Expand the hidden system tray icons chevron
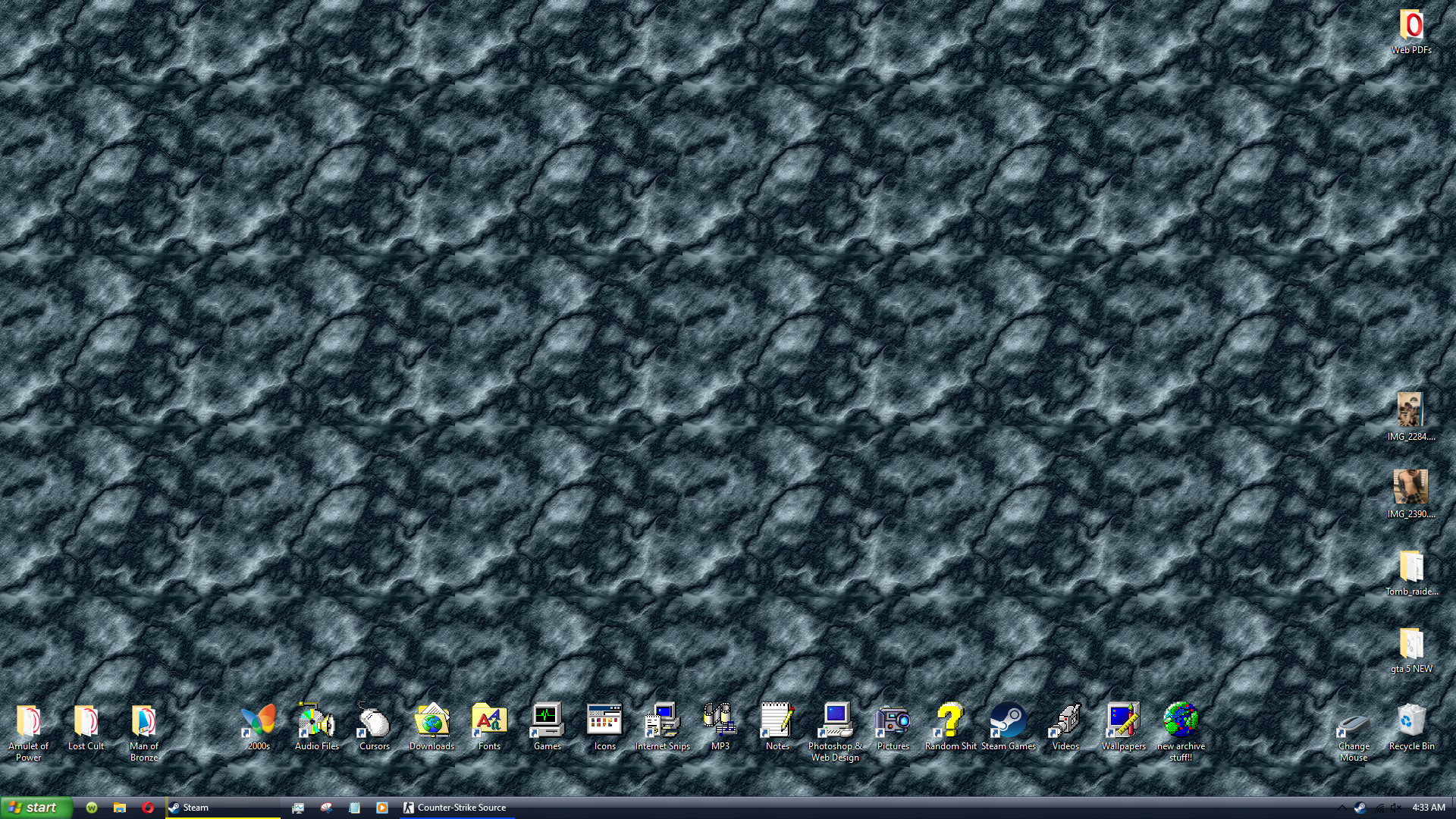Image resolution: width=1456 pixels, height=819 pixels. 1341,808
